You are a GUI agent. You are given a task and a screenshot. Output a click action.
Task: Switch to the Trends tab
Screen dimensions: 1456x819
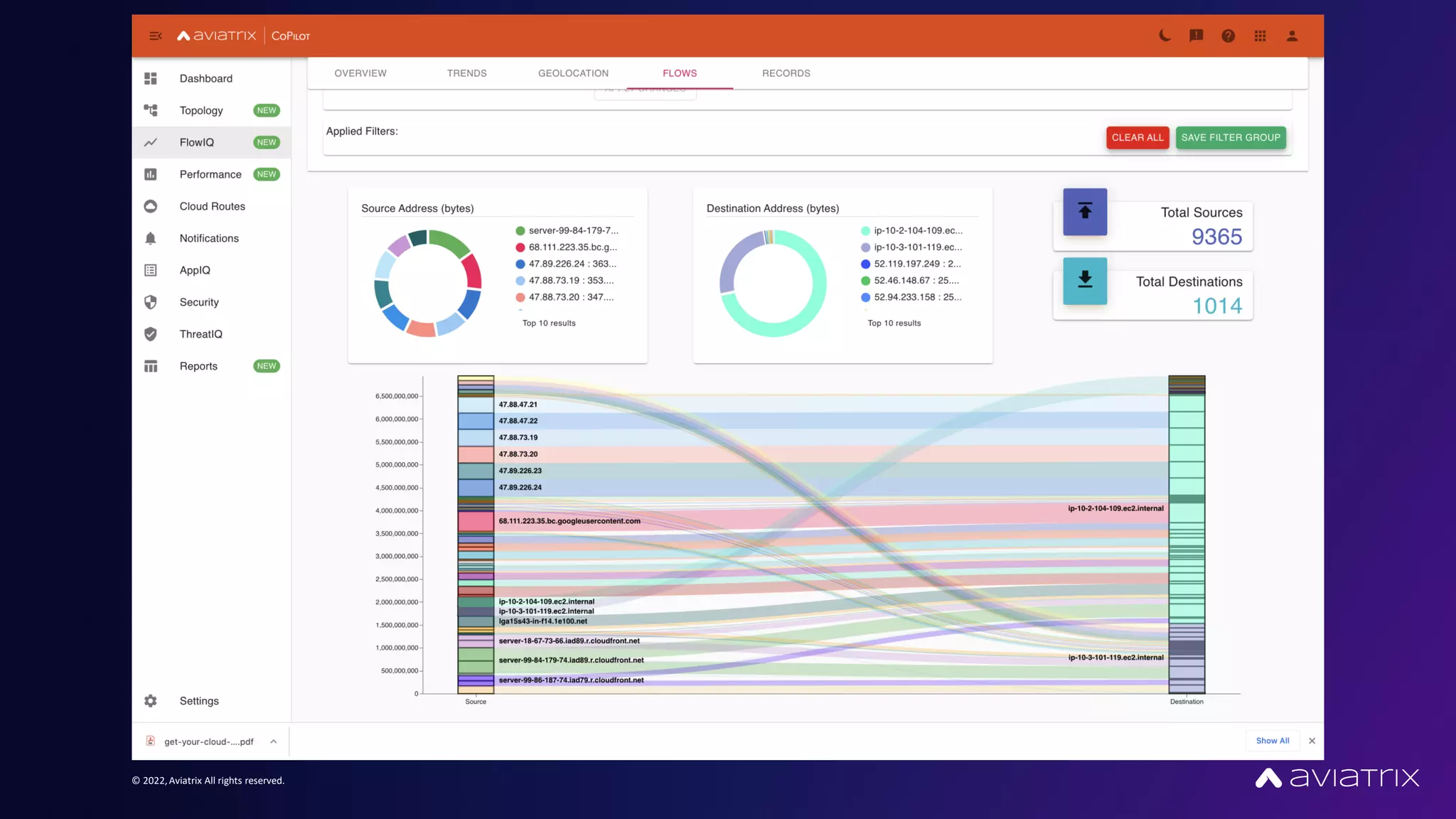pyautogui.click(x=466, y=73)
